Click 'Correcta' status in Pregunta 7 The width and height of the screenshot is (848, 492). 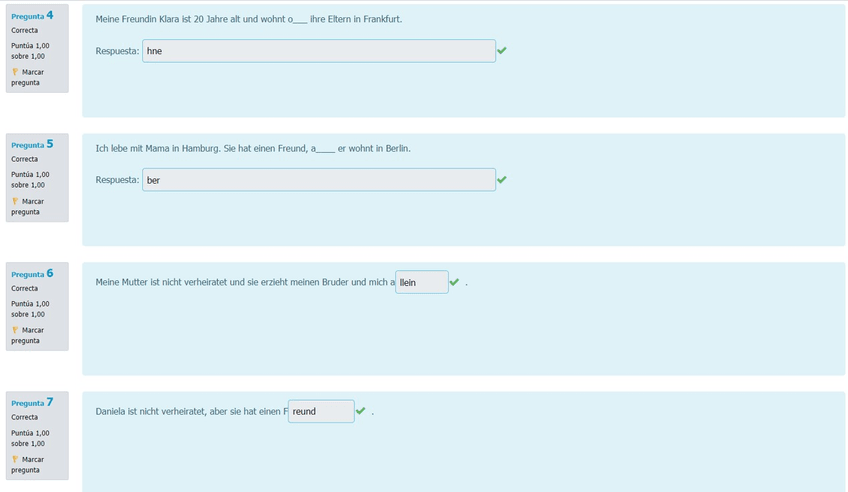click(x=24, y=417)
